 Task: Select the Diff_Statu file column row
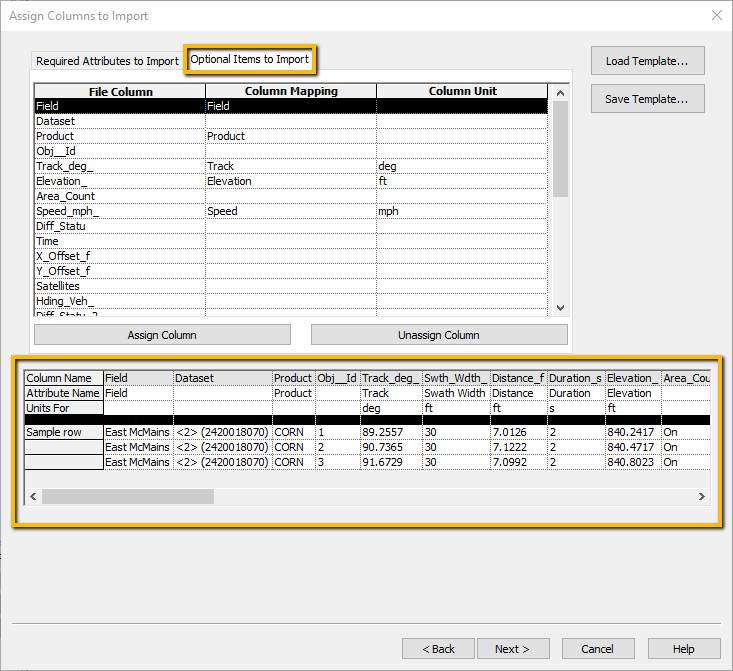(291, 226)
